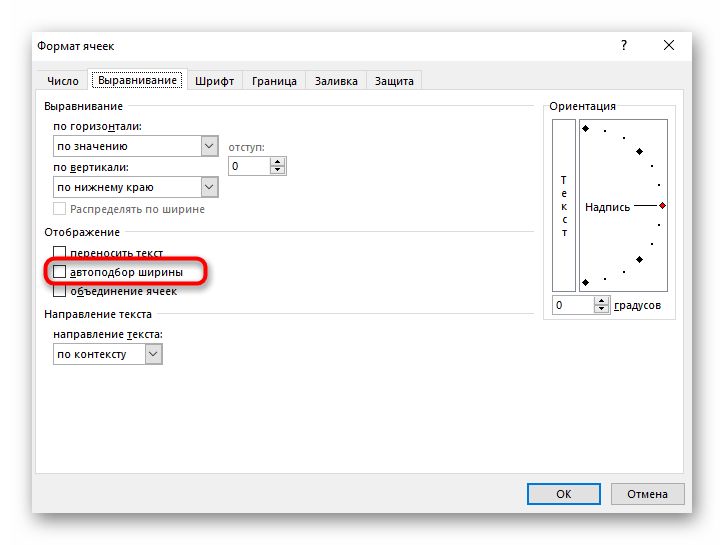Image resolution: width=724 pixels, height=545 pixels.
Task: Select the Надпись text in orientation dial
Action: click(x=607, y=207)
